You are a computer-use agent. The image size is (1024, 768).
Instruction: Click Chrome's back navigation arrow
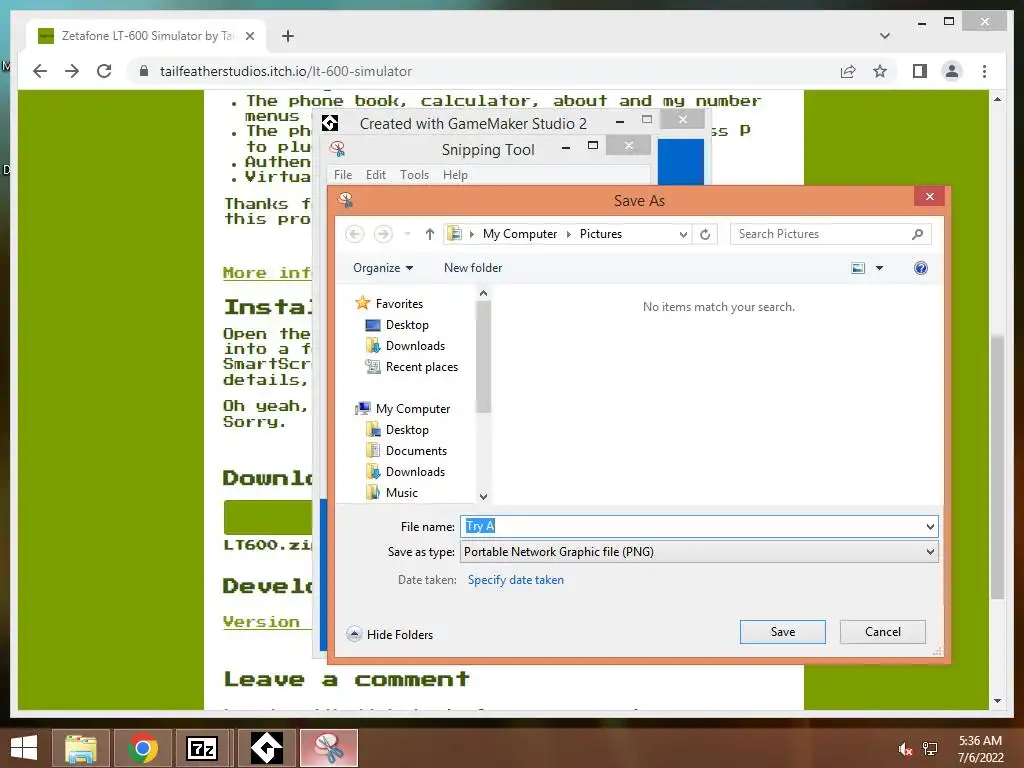pos(40,71)
